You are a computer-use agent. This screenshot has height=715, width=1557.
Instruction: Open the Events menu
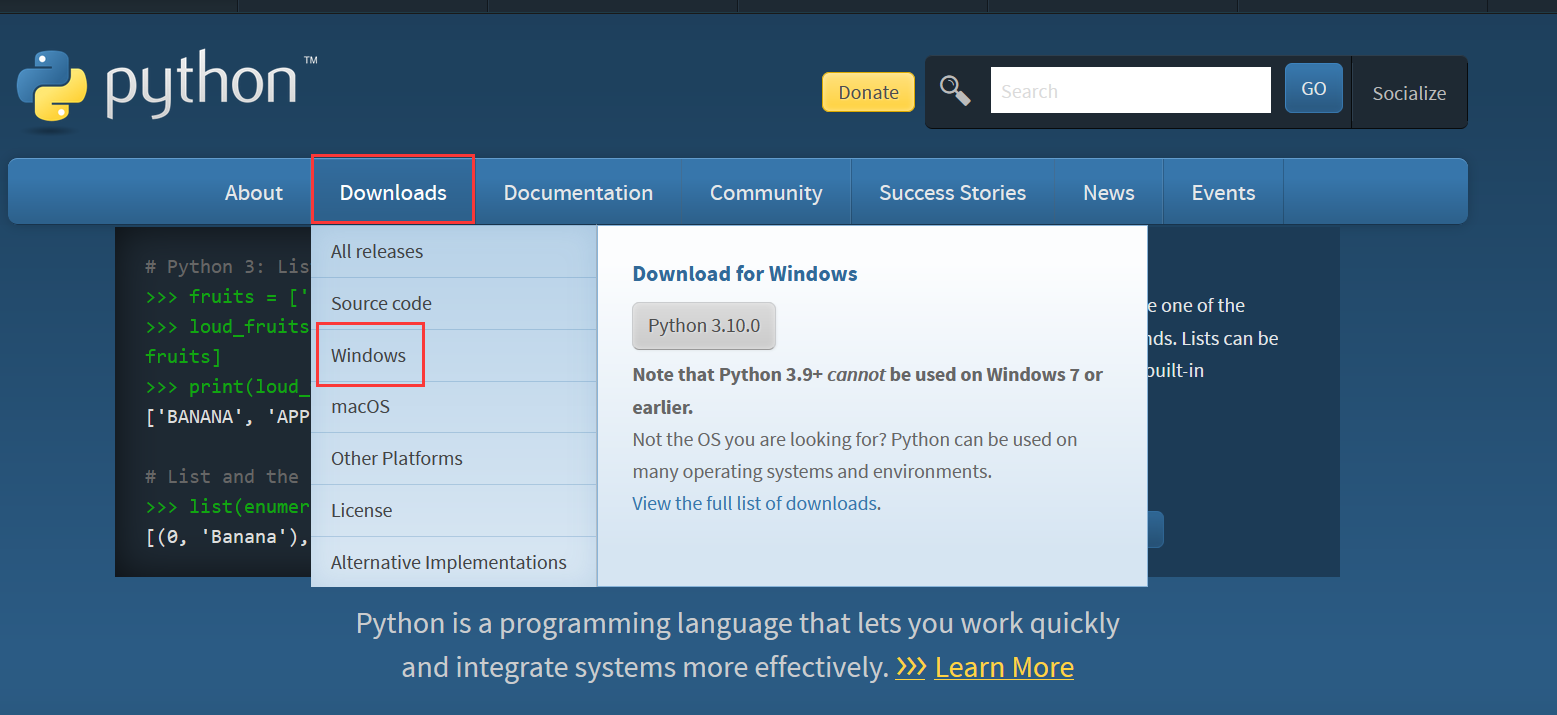tap(1223, 192)
